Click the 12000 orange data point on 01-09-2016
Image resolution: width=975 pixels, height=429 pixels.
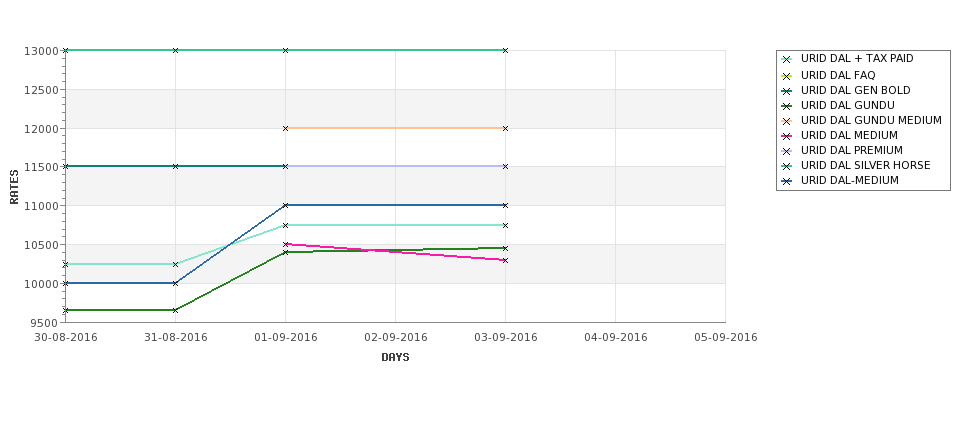point(285,129)
